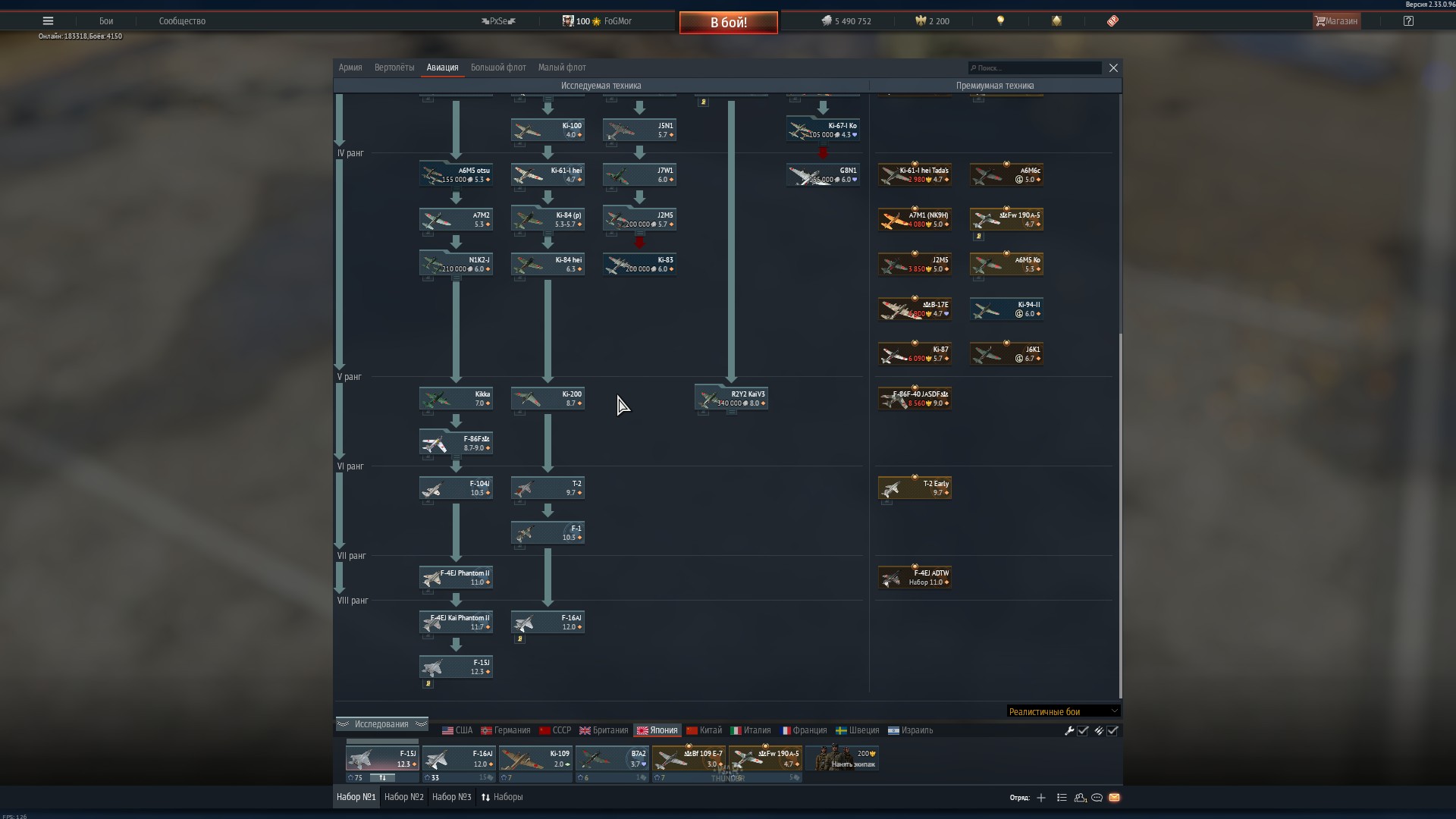This screenshot has height=819, width=1456.
Task: Click the research tree vertical scrollbar
Action: pos(1120,516)
